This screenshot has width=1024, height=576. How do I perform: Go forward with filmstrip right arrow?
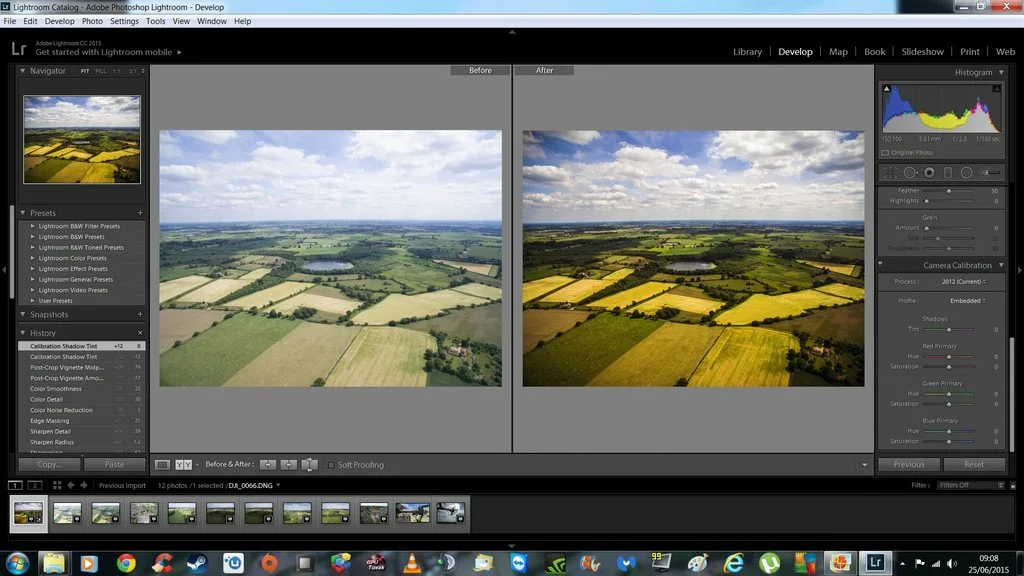tap(84, 485)
